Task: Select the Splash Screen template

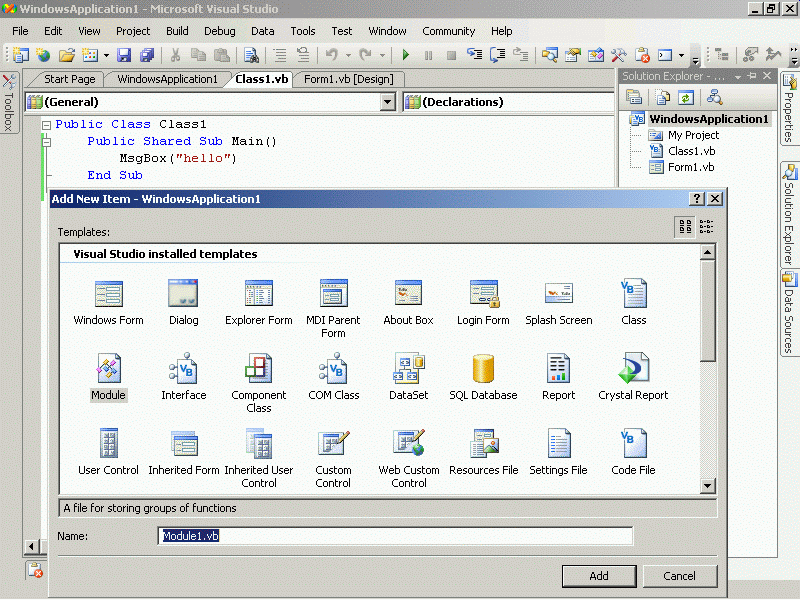Action: (558, 294)
